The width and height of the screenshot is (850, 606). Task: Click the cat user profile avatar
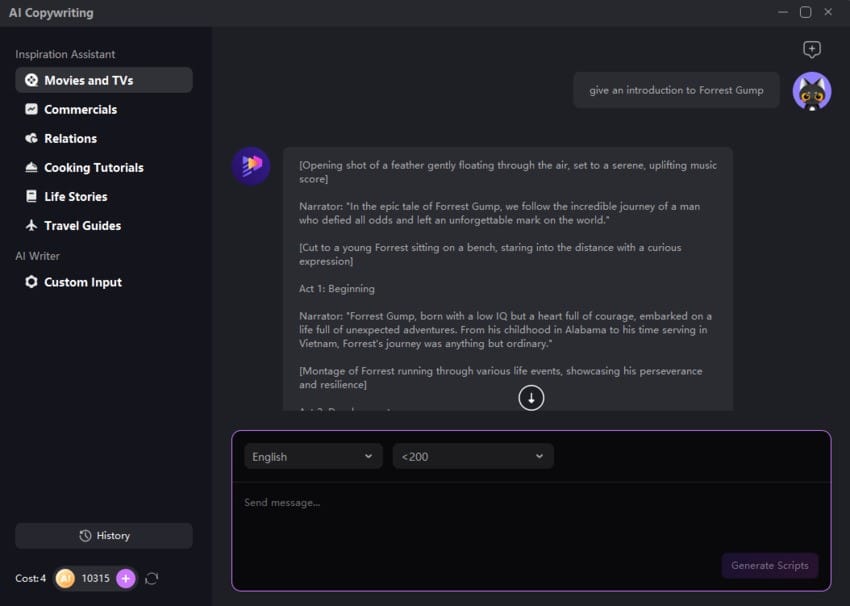pos(812,90)
